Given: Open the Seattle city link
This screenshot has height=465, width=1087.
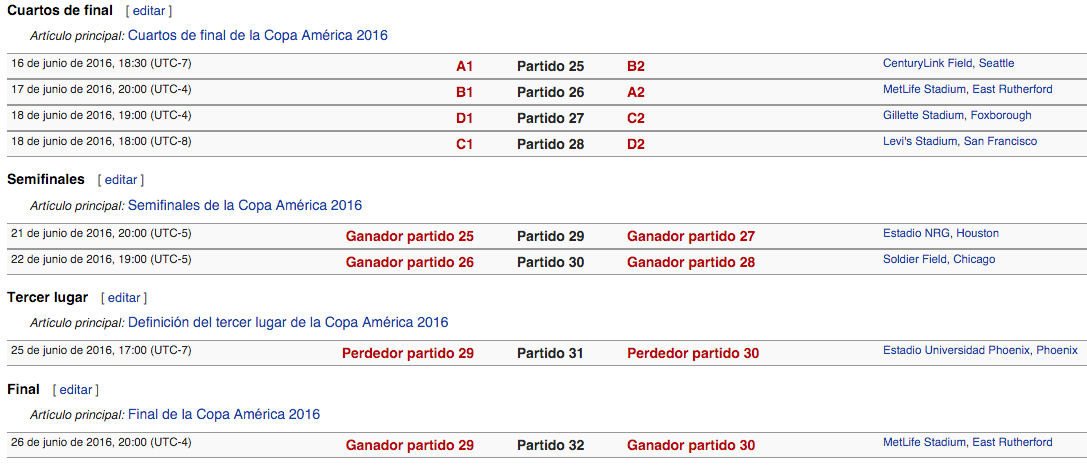Looking at the screenshot, I should pyautogui.click(x=996, y=64).
